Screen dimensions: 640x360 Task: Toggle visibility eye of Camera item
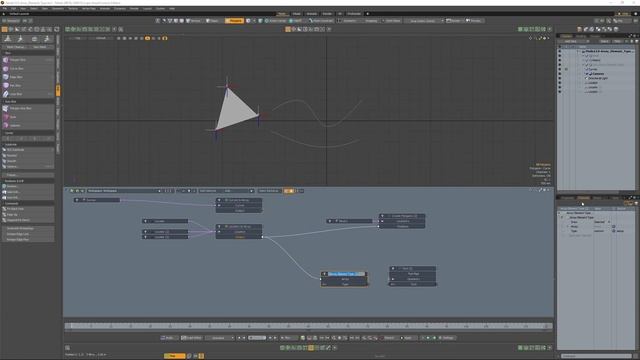tap(560, 74)
